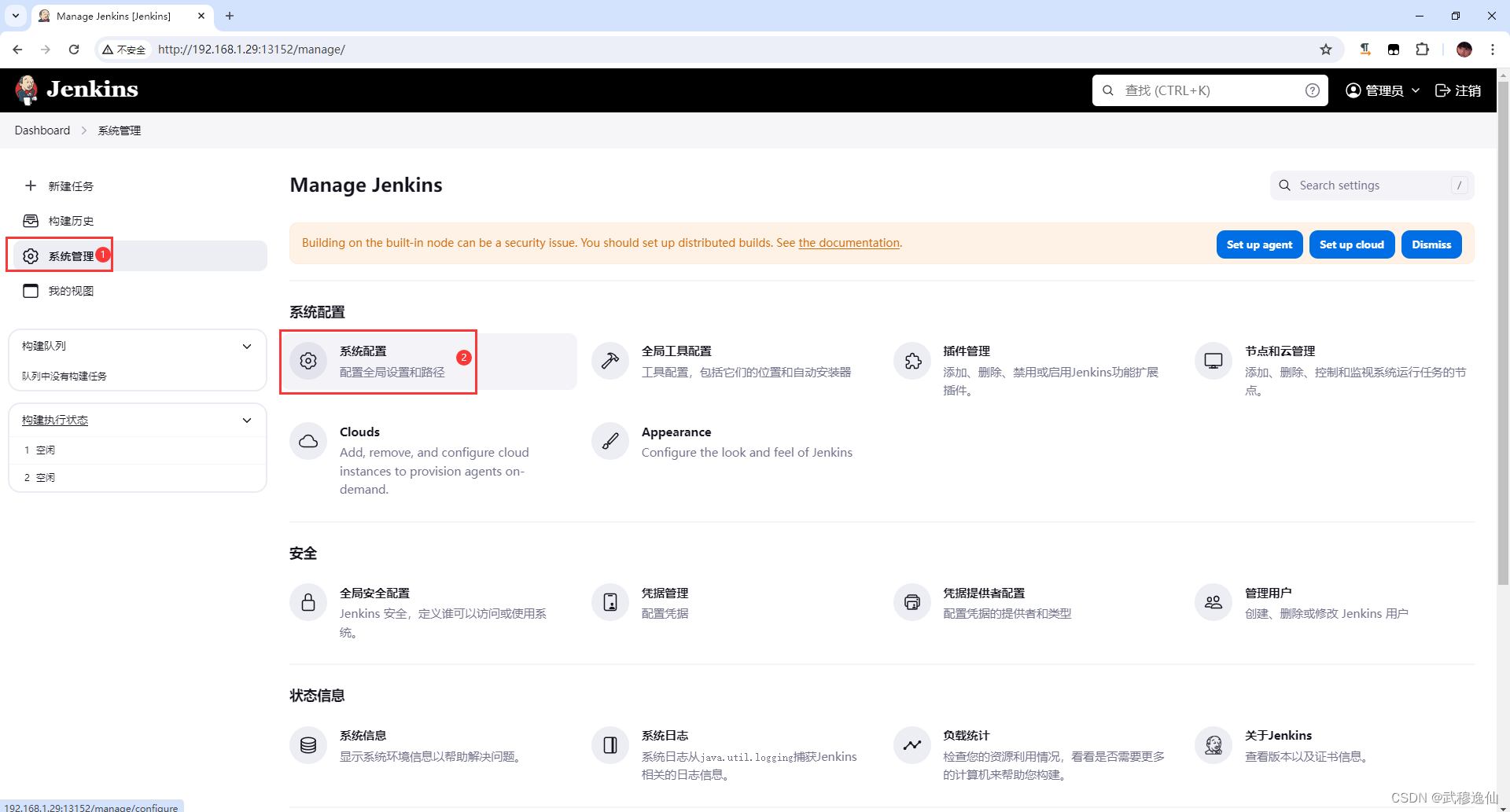Click the help question mark in search box

[x=1312, y=90]
